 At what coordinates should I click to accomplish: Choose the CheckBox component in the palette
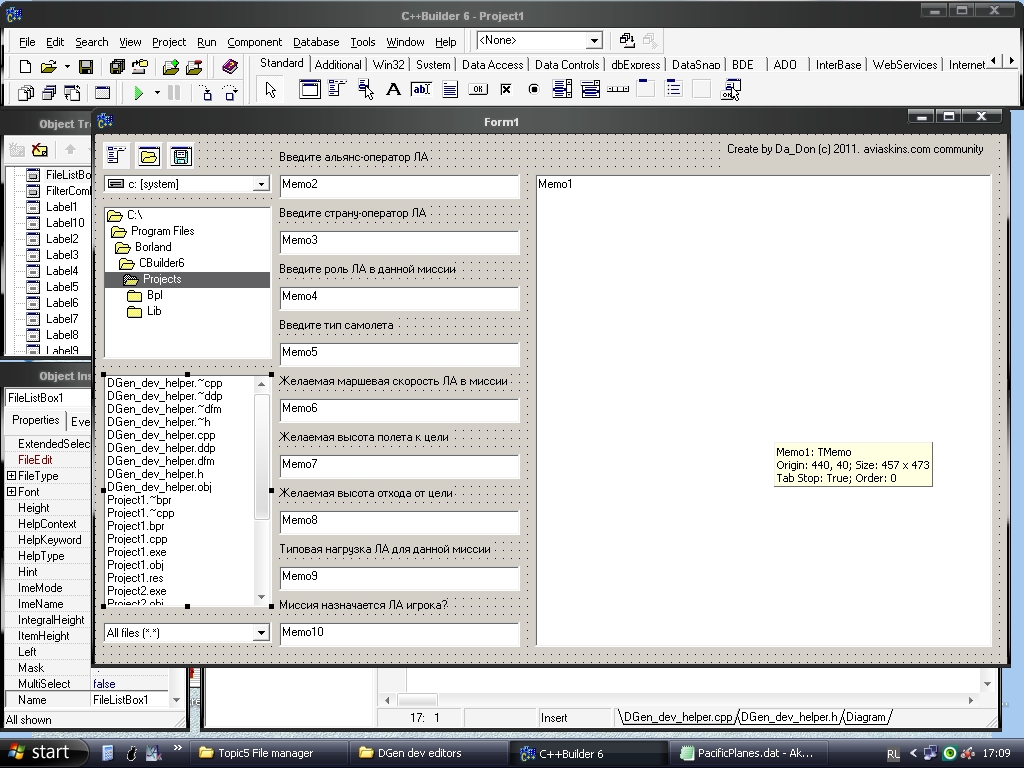click(x=506, y=90)
